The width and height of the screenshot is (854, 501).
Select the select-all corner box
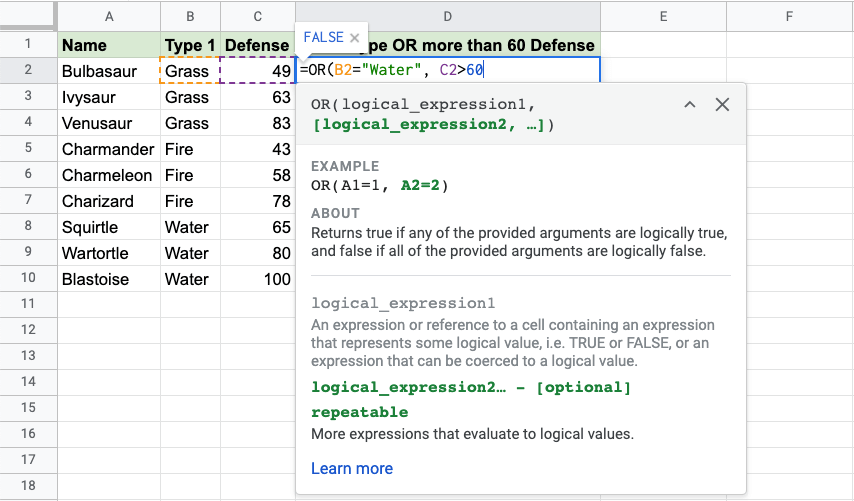pos(28,15)
